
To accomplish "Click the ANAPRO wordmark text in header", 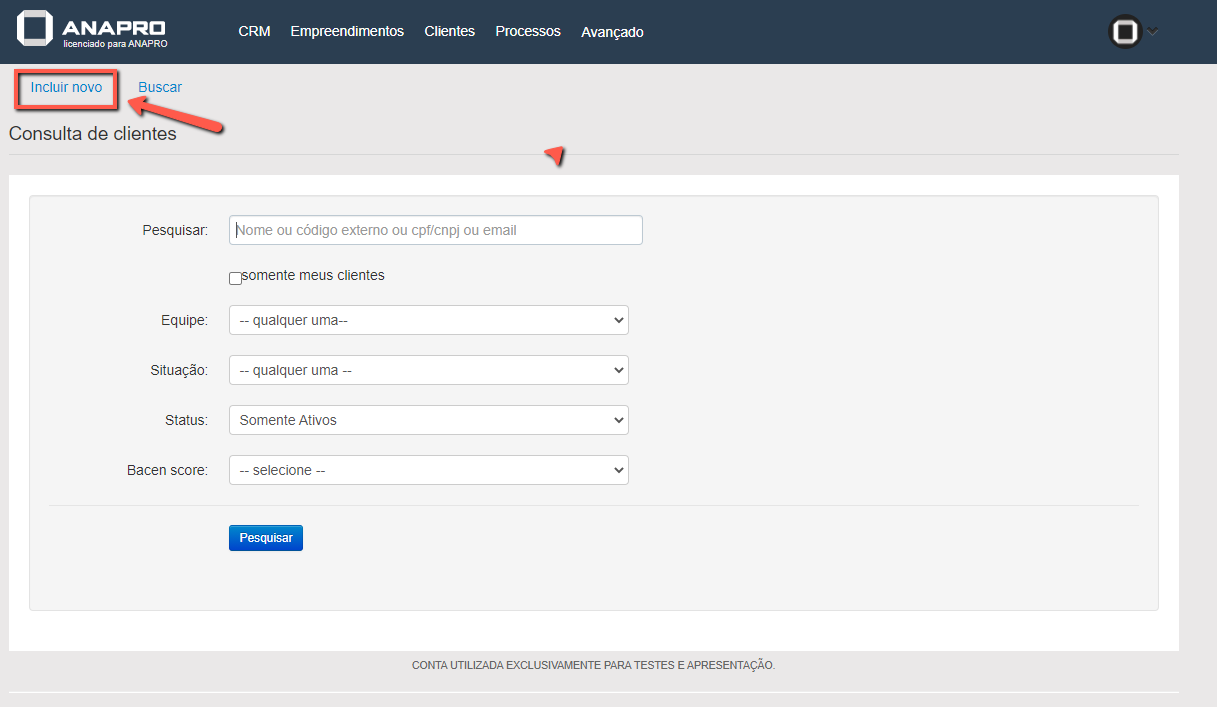I will pyautogui.click(x=113, y=27).
